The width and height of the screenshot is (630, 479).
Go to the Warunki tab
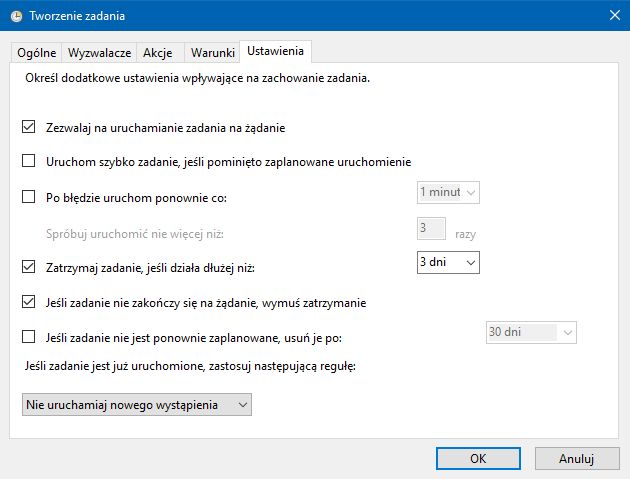click(x=211, y=53)
